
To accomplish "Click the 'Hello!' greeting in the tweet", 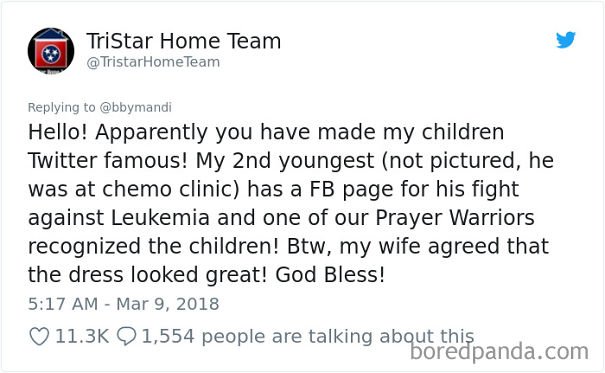I will 57,132.
